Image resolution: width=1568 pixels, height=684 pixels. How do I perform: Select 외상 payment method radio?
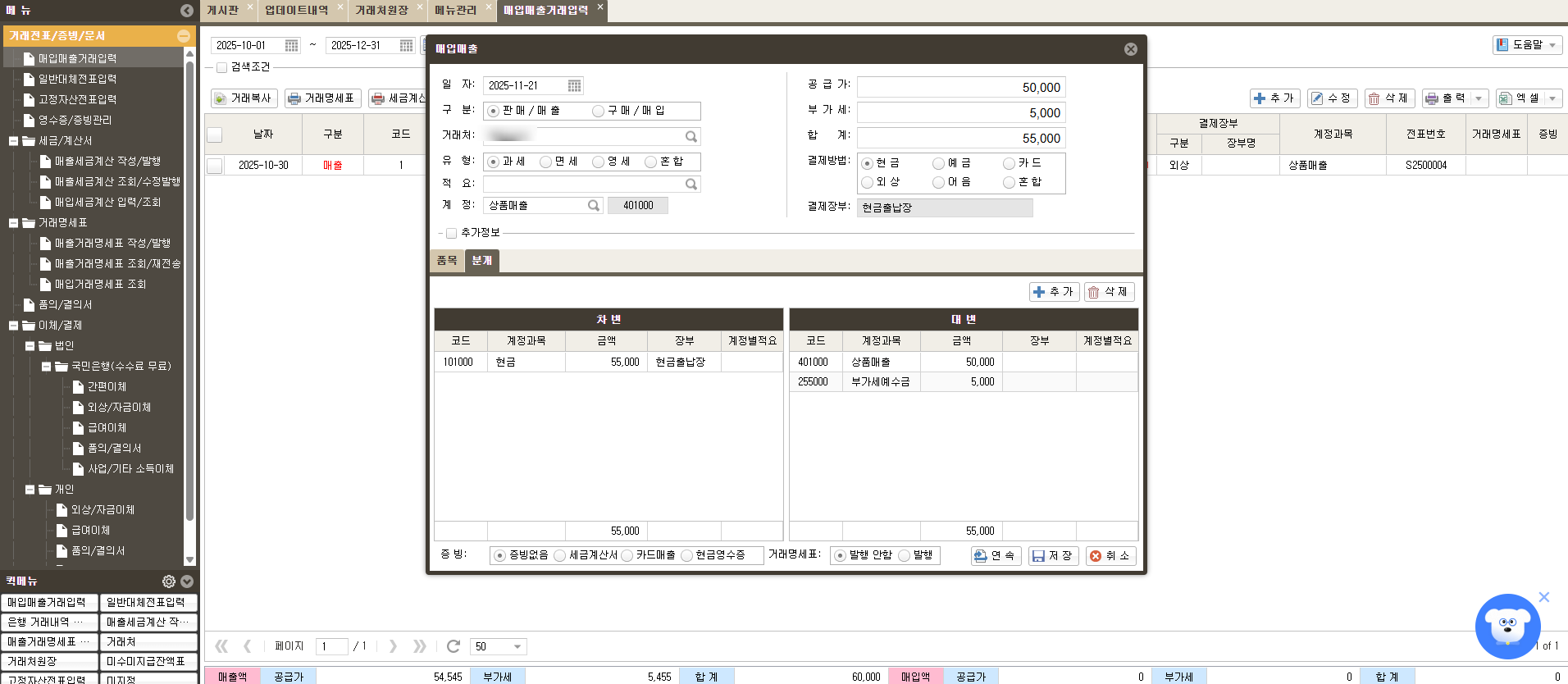867,183
